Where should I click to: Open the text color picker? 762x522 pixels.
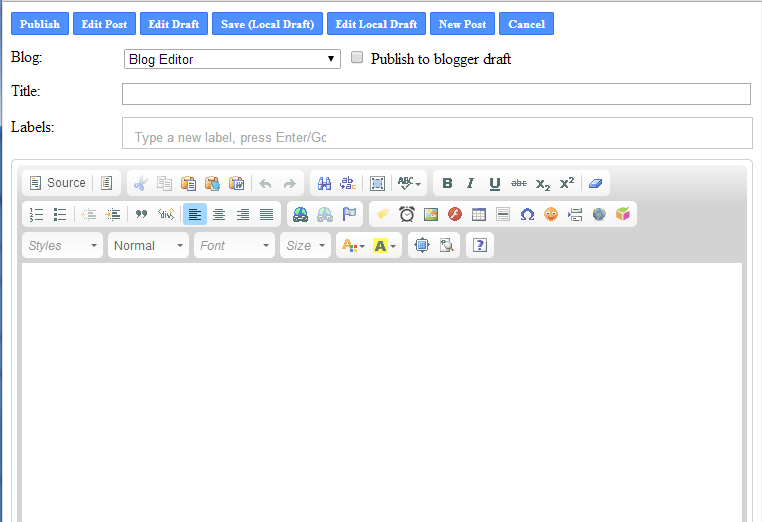click(x=353, y=245)
